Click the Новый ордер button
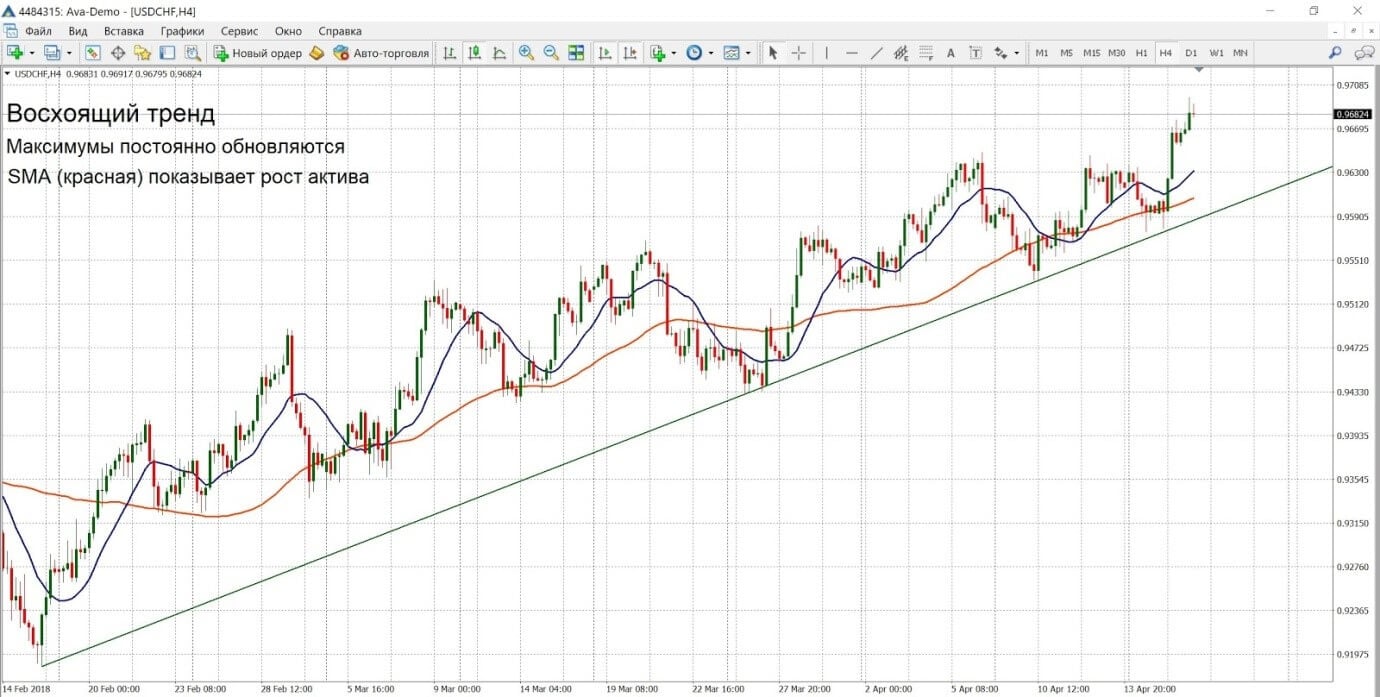Viewport: 1380px width, 697px height. tap(257, 53)
